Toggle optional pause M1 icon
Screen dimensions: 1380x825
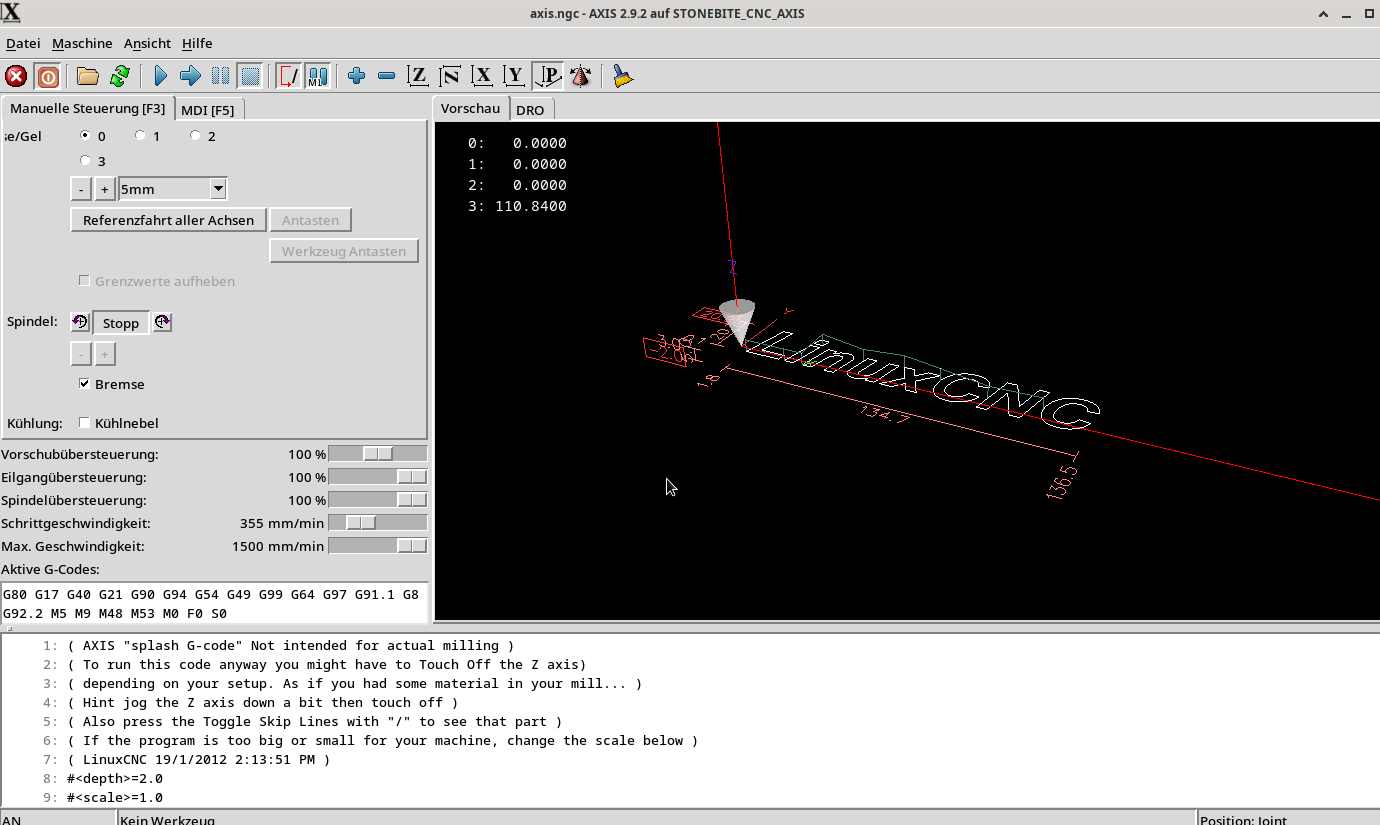coord(318,76)
